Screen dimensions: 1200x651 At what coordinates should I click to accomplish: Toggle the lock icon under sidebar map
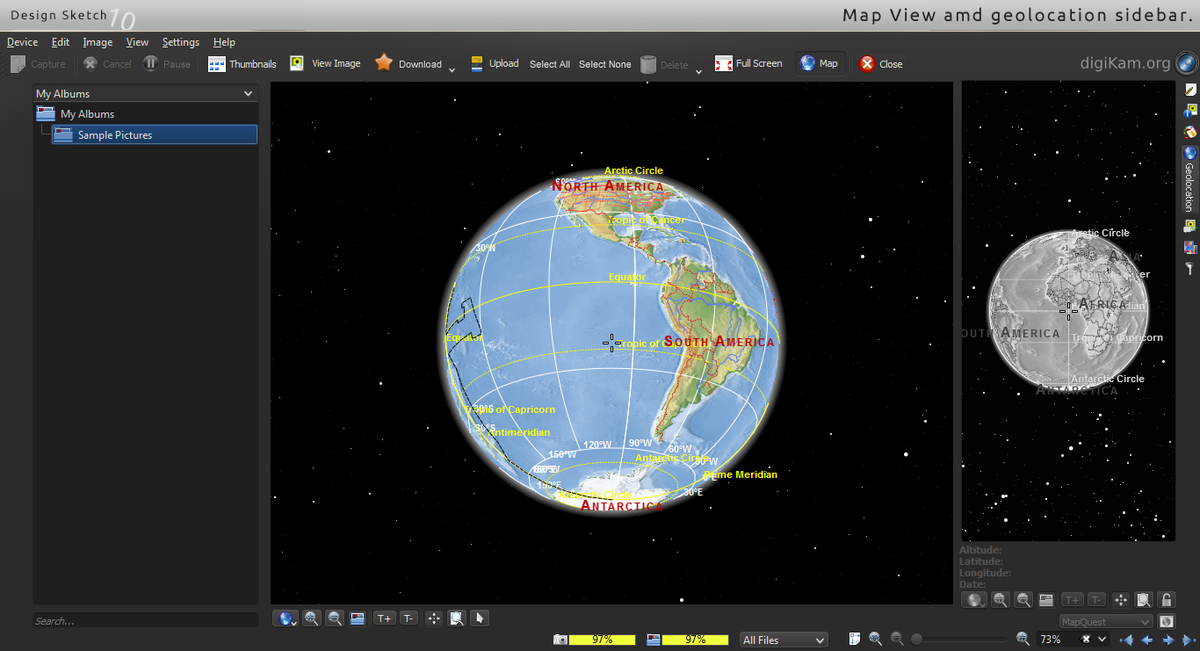click(1166, 600)
